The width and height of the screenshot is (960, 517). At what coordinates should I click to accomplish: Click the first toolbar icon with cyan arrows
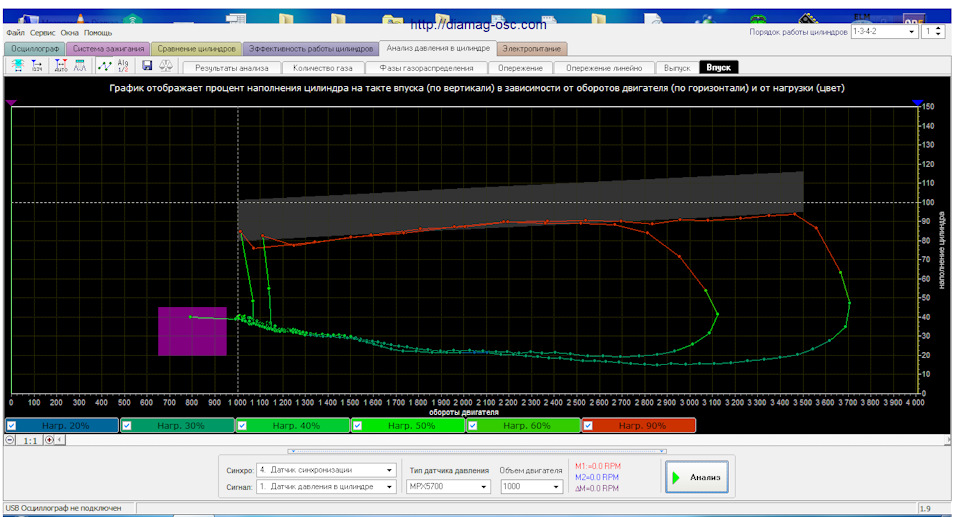pyautogui.click(x=17, y=65)
